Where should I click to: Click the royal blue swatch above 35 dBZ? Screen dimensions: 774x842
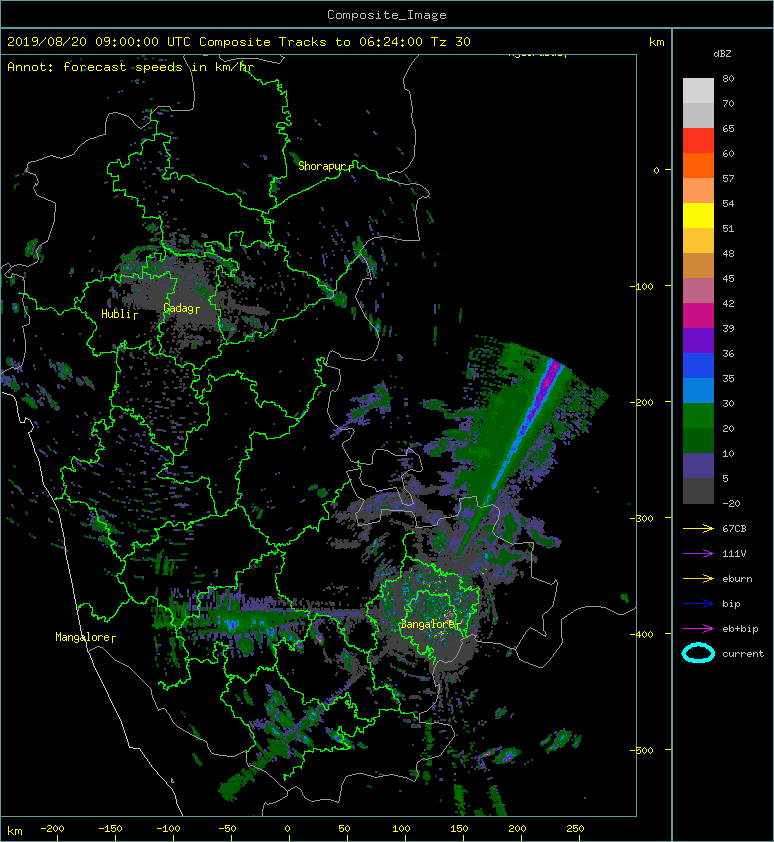pyautogui.click(x=698, y=366)
